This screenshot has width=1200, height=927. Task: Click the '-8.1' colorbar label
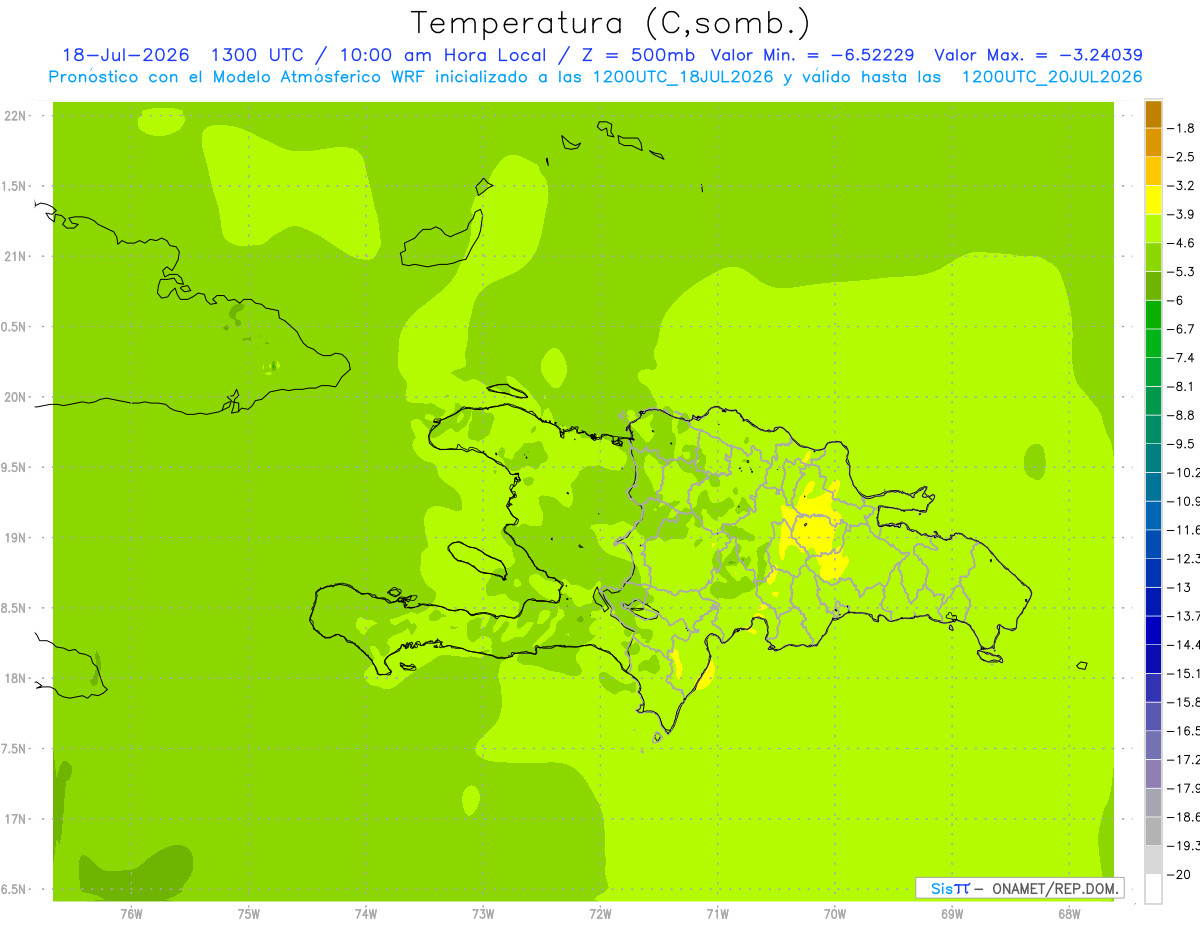1181,386
